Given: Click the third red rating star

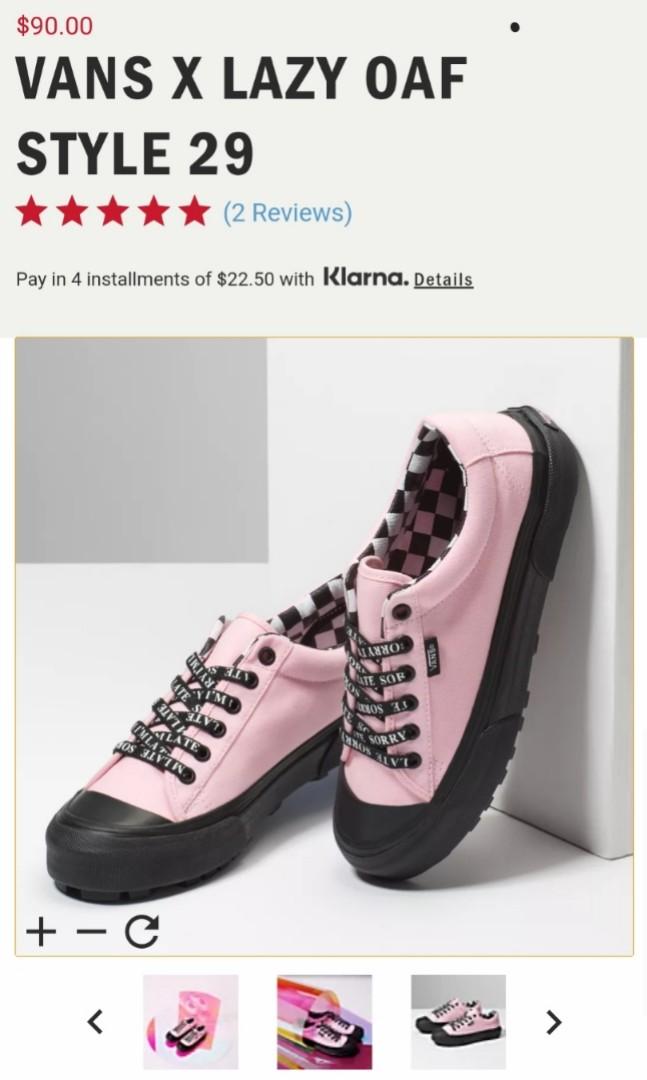Looking at the screenshot, I should [112, 211].
